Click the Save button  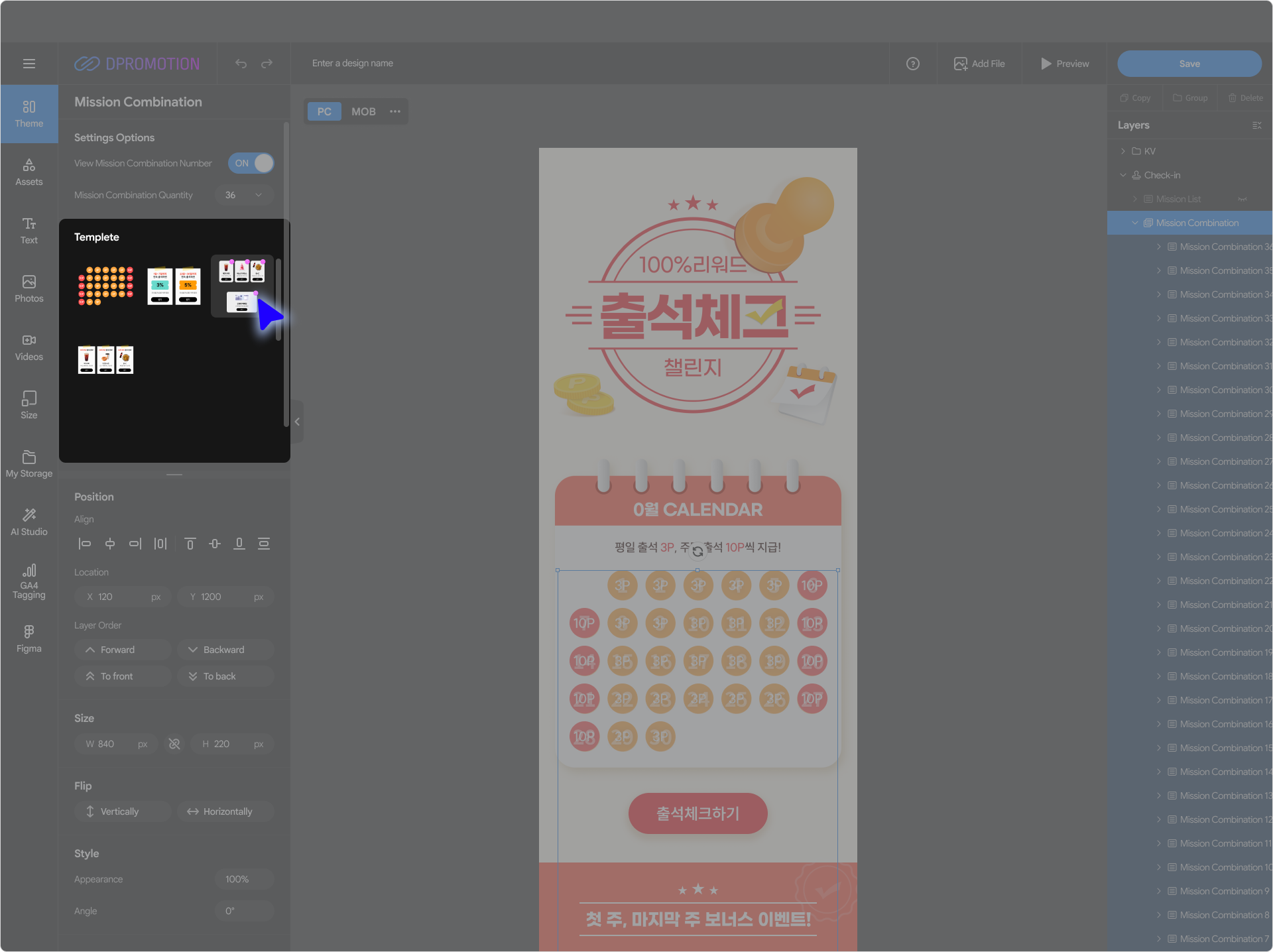tap(1189, 64)
